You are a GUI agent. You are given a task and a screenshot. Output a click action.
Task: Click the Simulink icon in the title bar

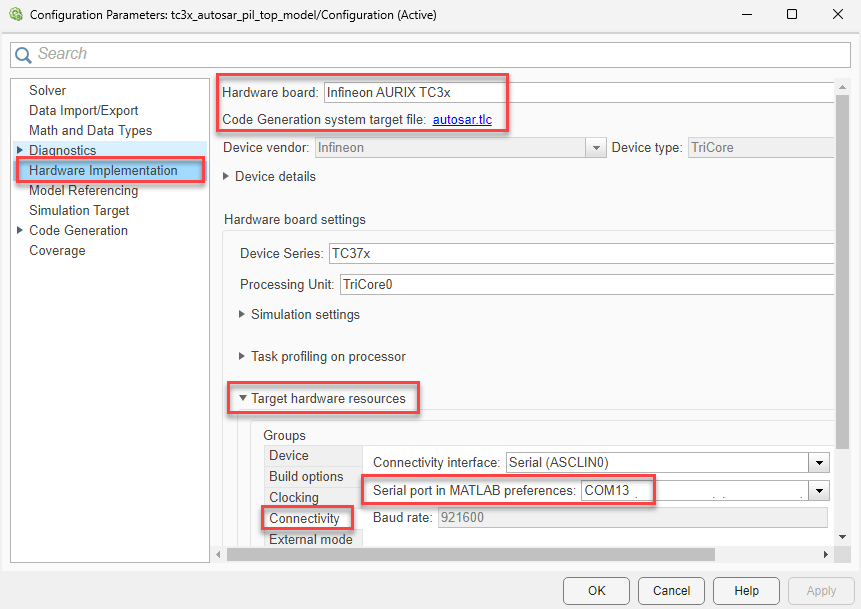pos(14,14)
